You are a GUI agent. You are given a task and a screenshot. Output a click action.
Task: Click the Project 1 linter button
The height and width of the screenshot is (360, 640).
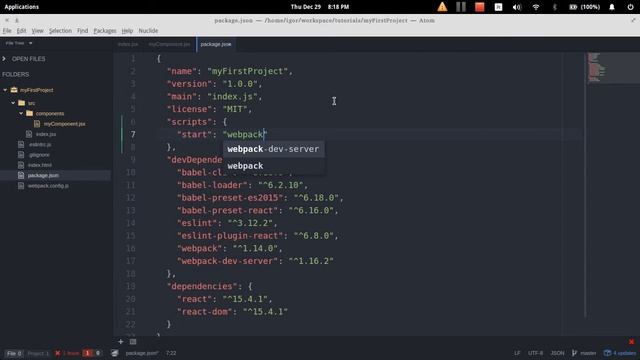pyautogui.click(x=38, y=353)
